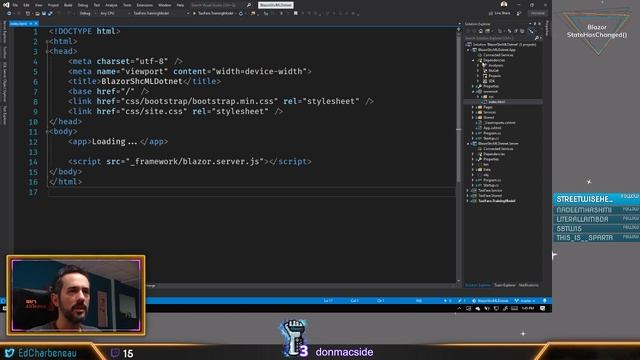
Task: Click the webcam video thumbnail
Action: click(76, 296)
